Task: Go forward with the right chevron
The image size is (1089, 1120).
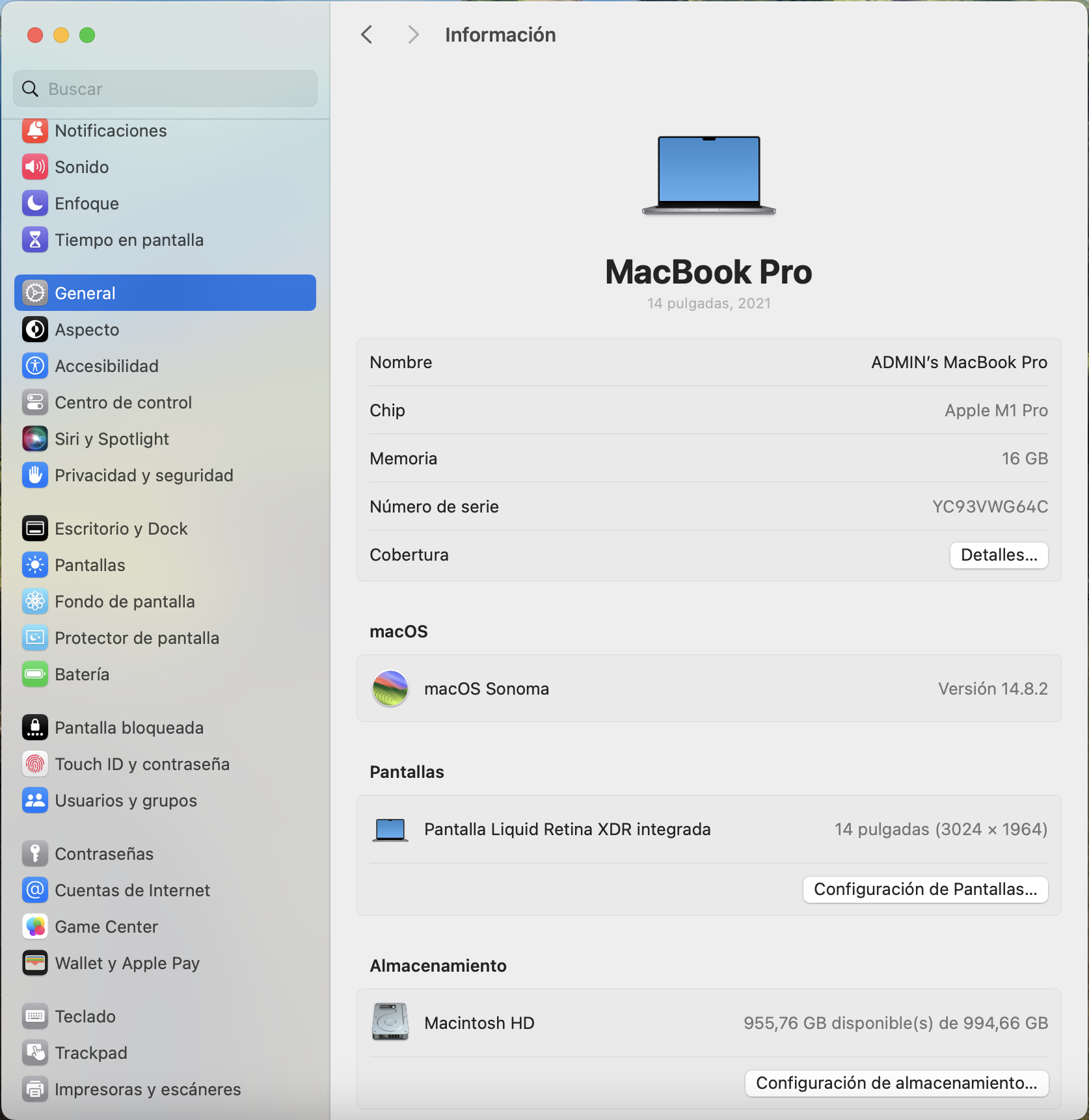Action: (x=412, y=34)
